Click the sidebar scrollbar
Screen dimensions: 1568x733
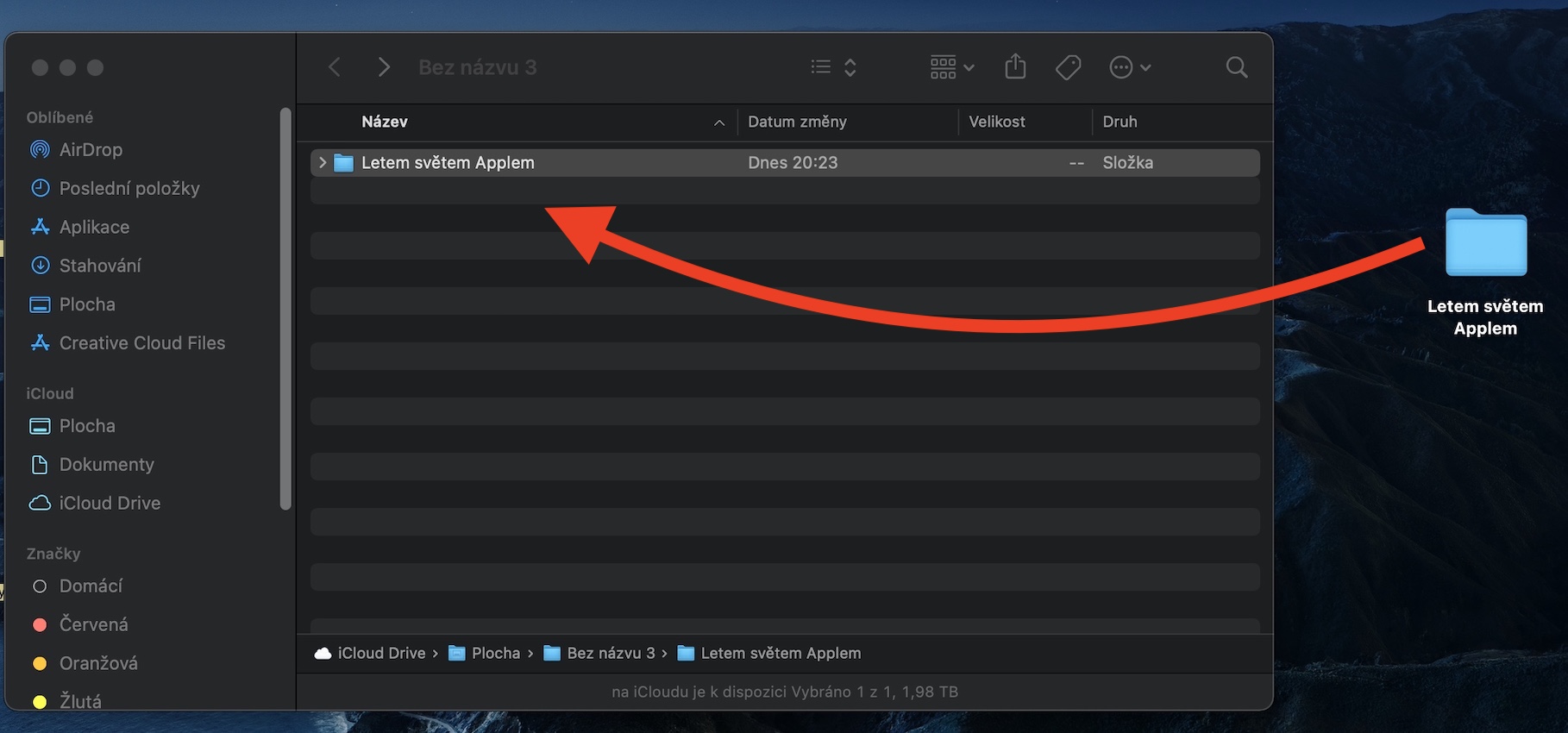click(x=285, y=309)
